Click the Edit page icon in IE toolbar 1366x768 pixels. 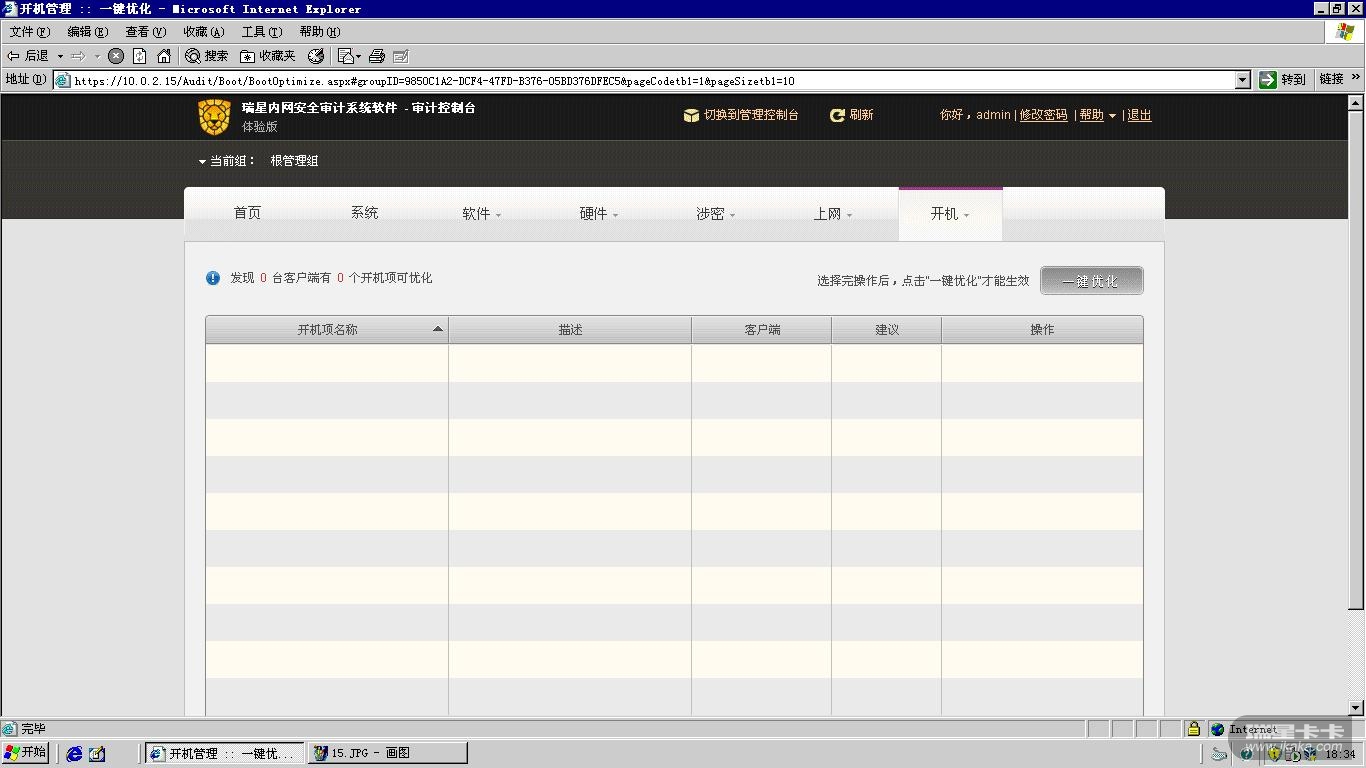point(401,56)
